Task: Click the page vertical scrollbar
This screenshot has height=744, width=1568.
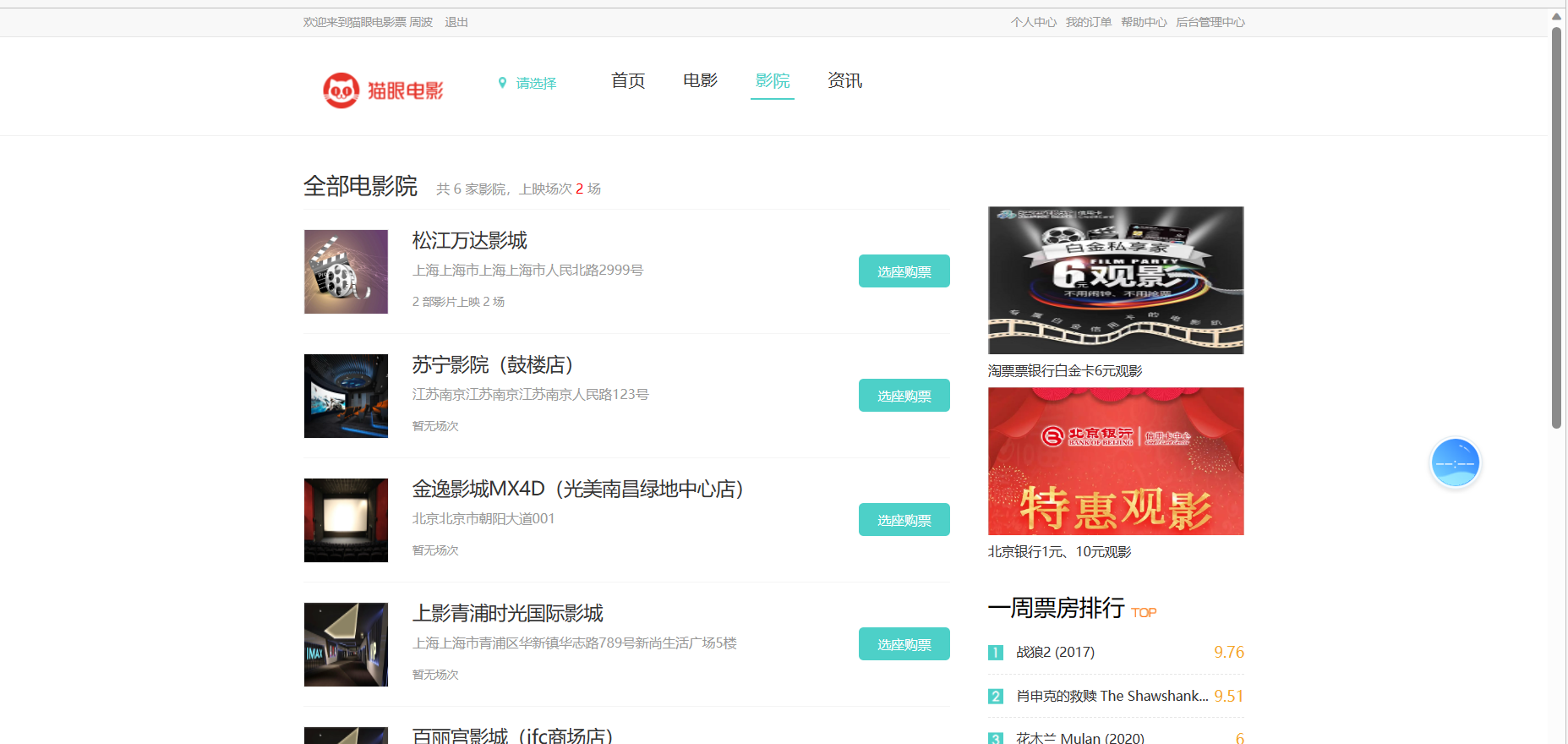Action: [x=1556, y=228]
